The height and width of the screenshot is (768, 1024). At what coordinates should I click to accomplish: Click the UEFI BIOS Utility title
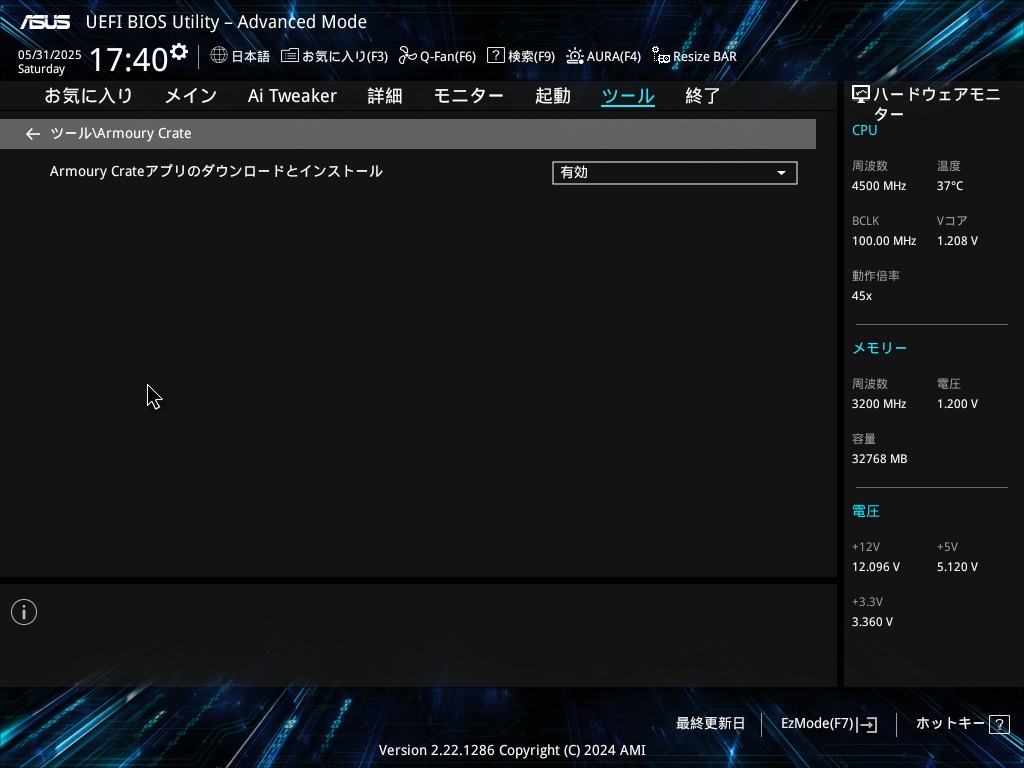pos(226,22)
